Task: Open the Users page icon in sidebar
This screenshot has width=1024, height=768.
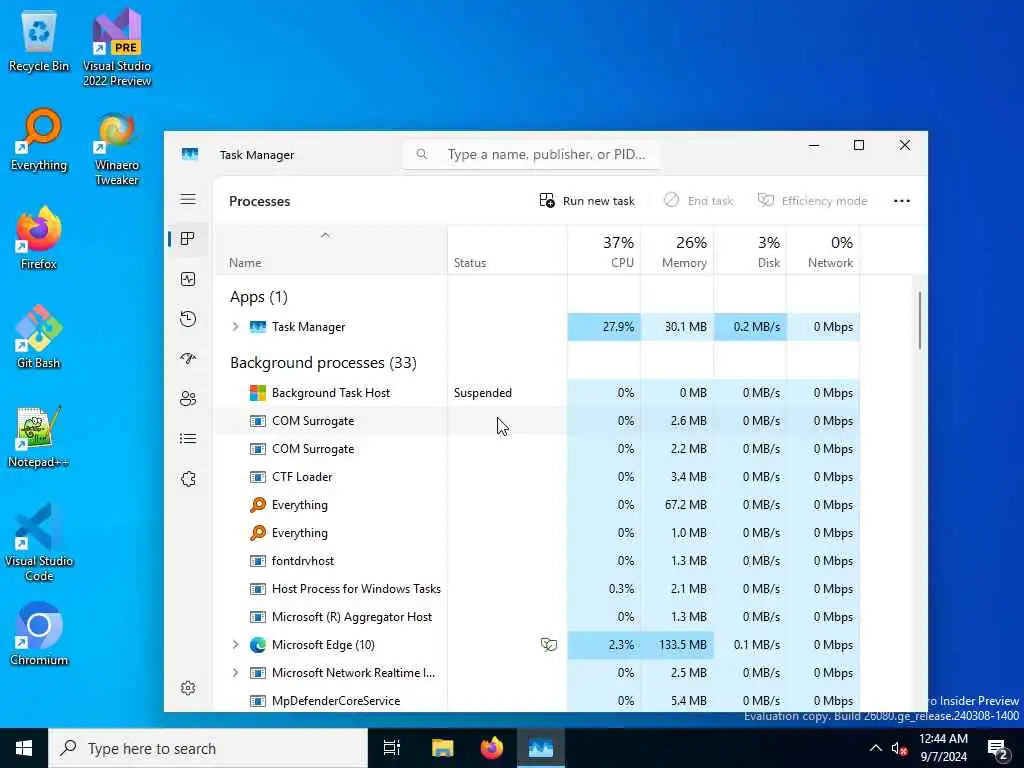Action: click(188, 398)
